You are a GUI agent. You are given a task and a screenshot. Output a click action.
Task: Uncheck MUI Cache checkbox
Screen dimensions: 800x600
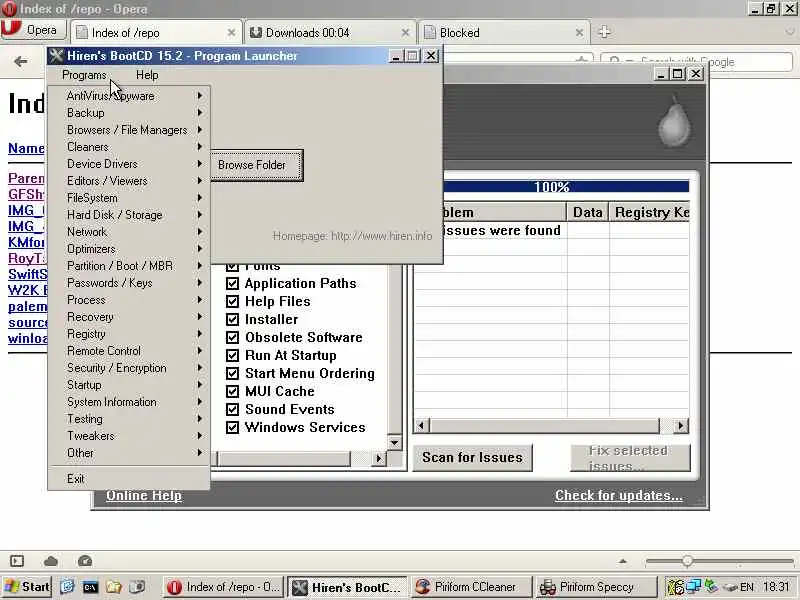pos(232,391)
